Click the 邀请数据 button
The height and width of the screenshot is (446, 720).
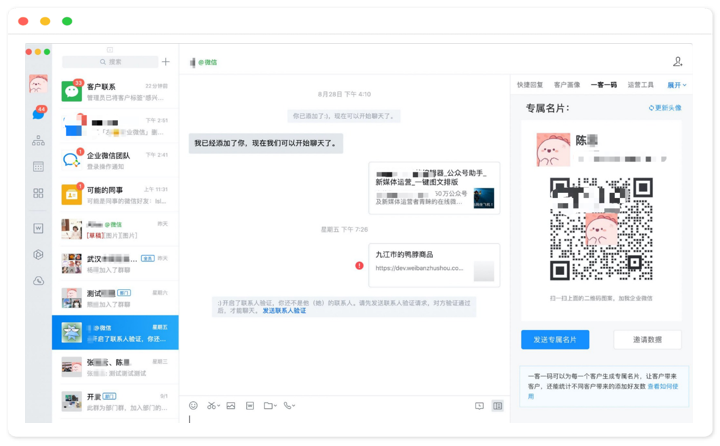[647, 340]
